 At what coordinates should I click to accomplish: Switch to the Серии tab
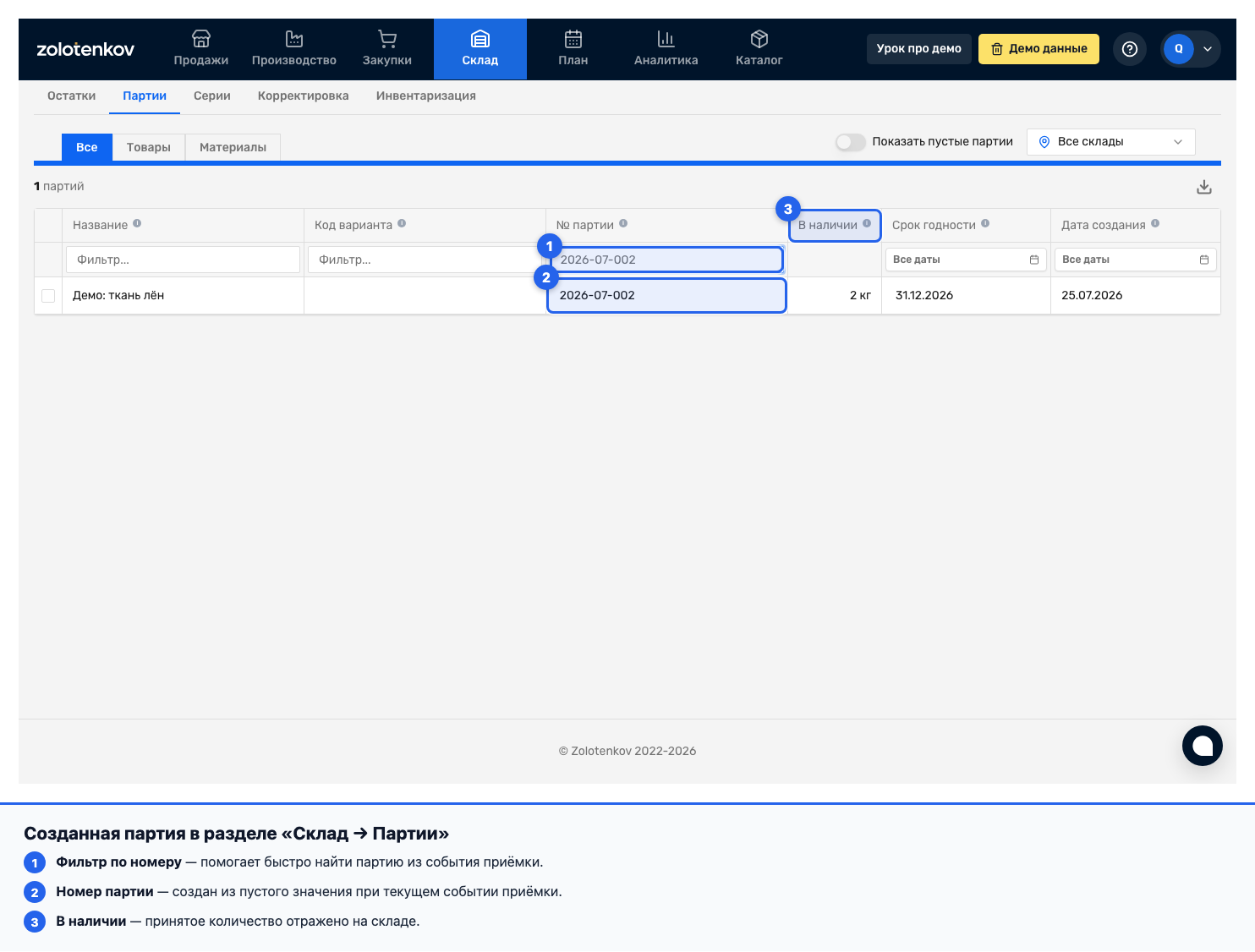pos(212,96)
